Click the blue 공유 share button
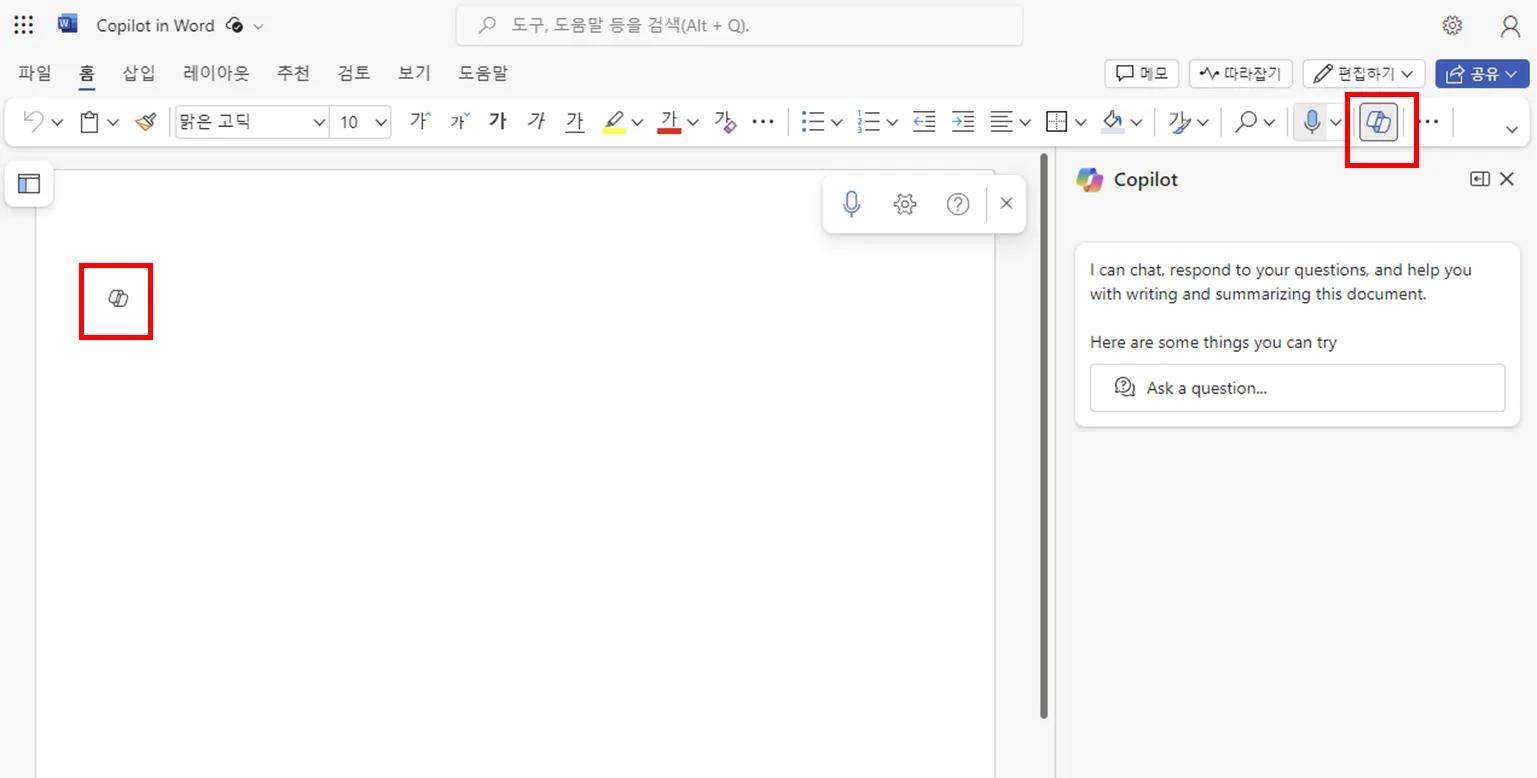This screenshot has width=1537, height=778. (1482, 73)
